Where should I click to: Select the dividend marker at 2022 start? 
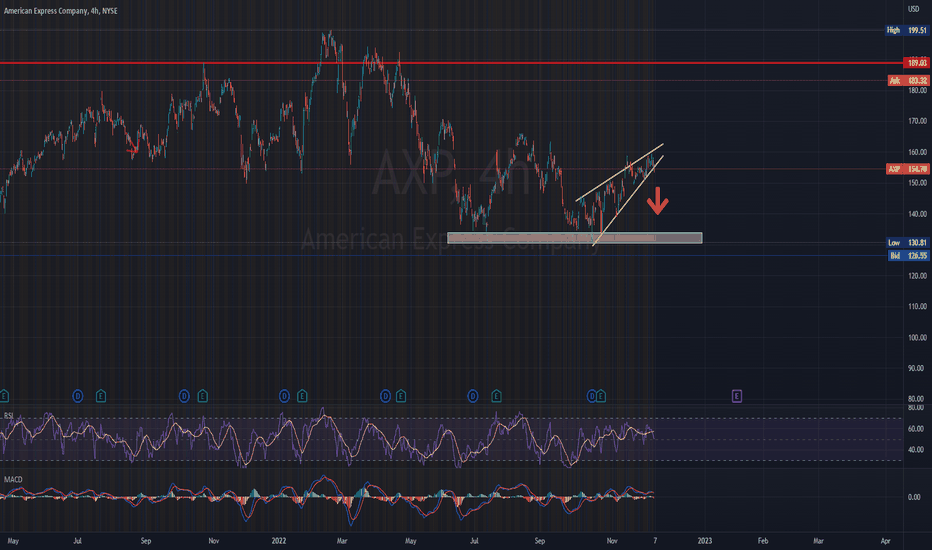[284, 396]
